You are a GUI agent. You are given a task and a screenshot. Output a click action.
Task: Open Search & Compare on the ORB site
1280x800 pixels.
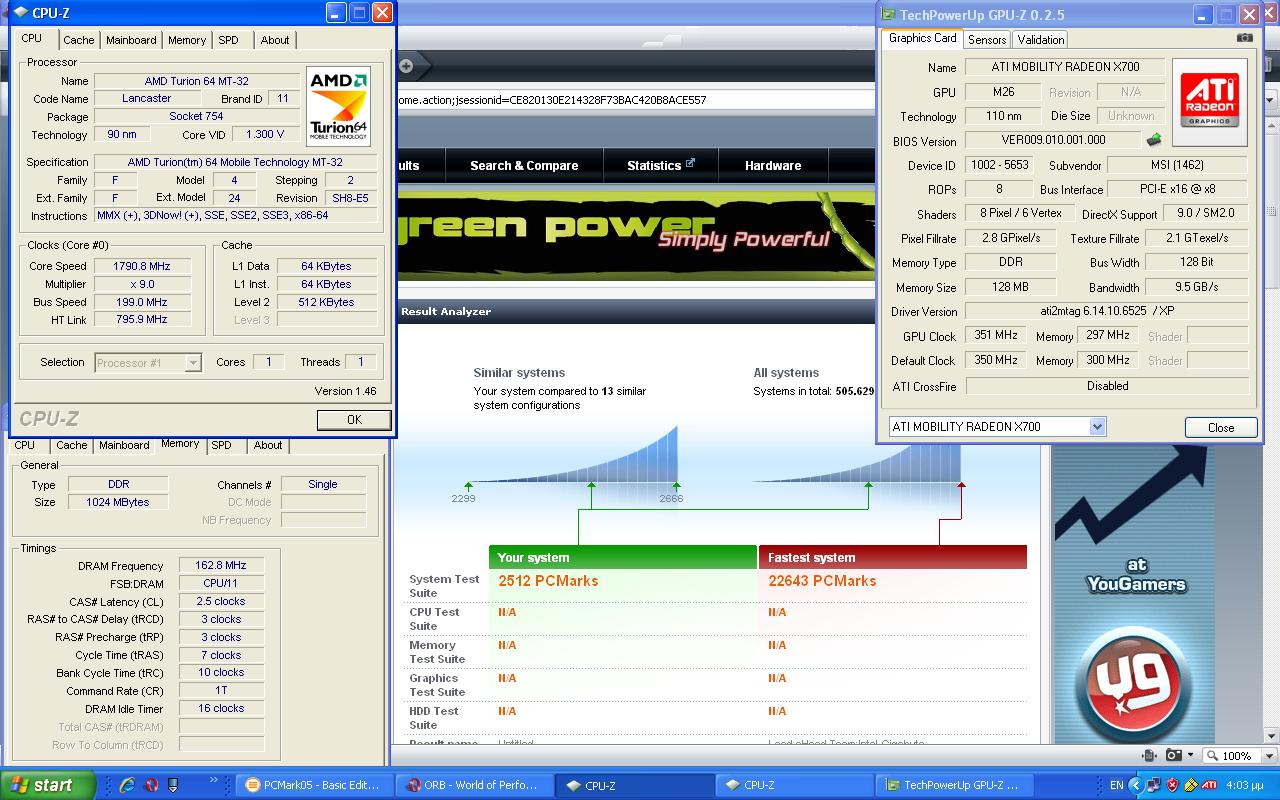tap(524, 165)
